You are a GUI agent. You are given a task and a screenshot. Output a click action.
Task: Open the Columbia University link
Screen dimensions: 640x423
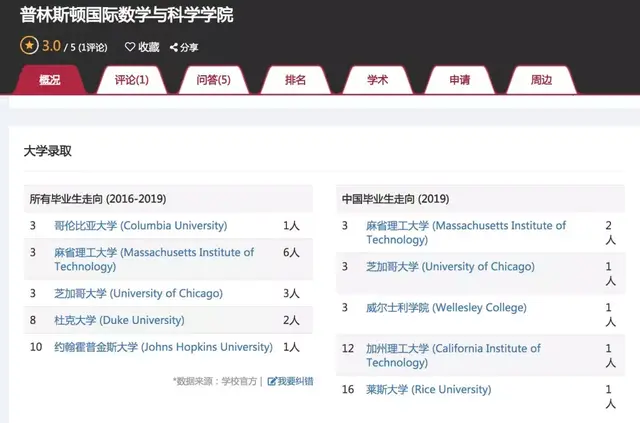(140, 225)
